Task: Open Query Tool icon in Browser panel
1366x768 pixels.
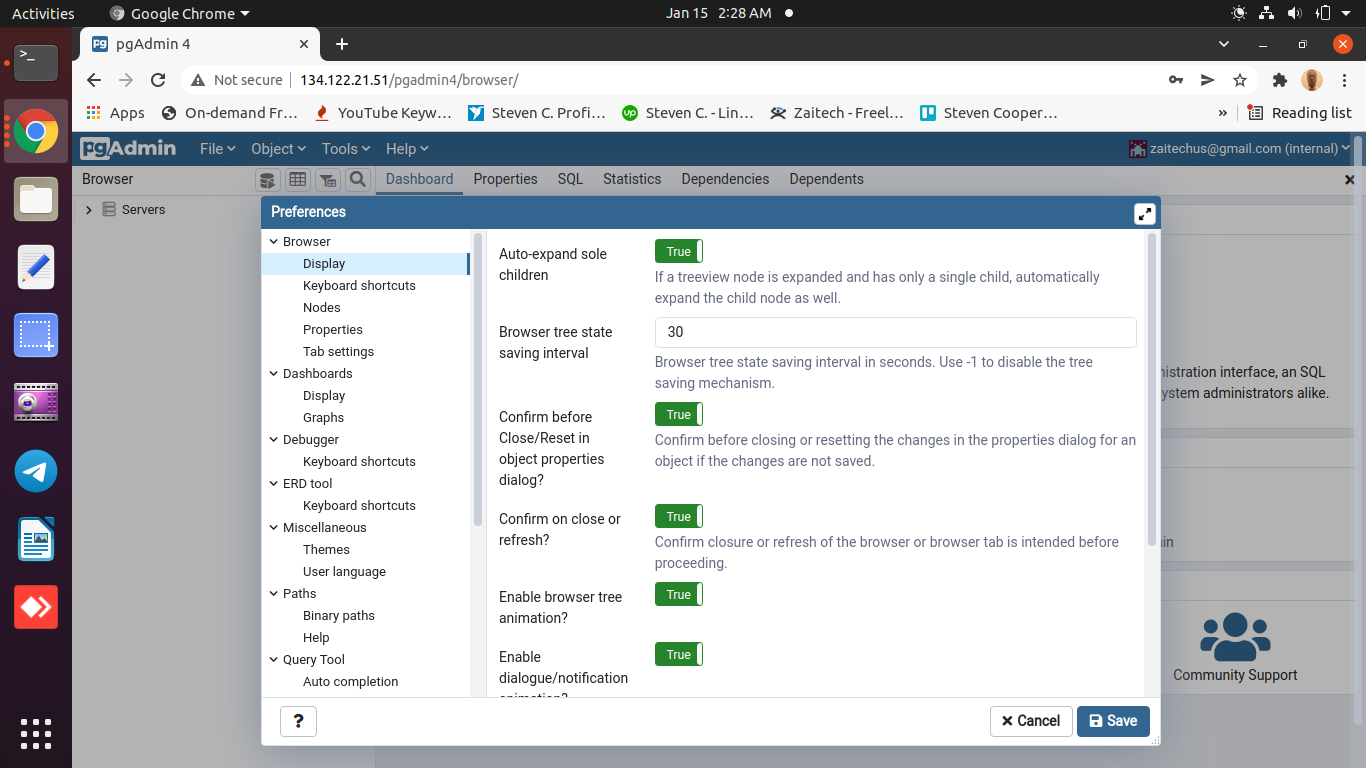Action: coord(267,180)
